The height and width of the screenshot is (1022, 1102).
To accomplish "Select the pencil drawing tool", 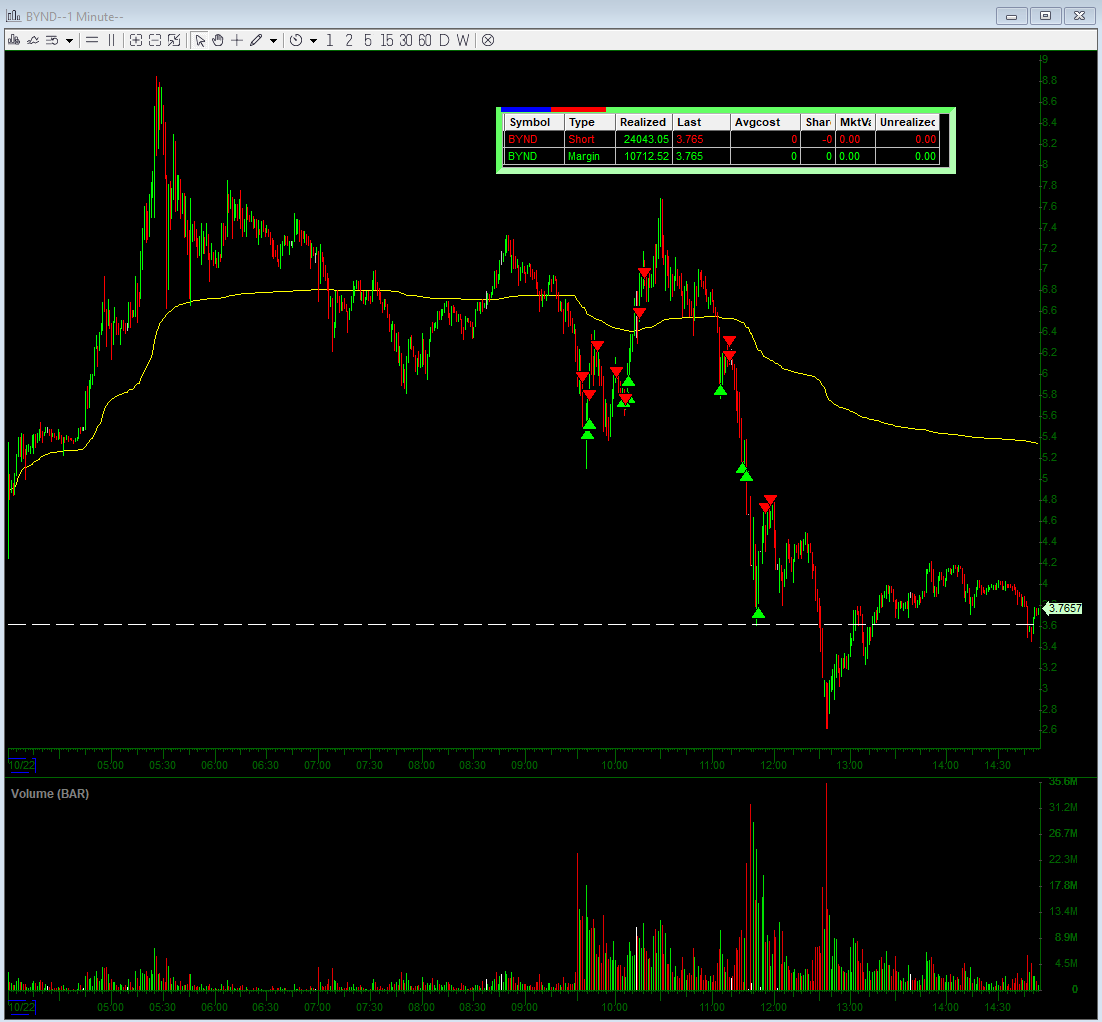I will coord(256,40).
